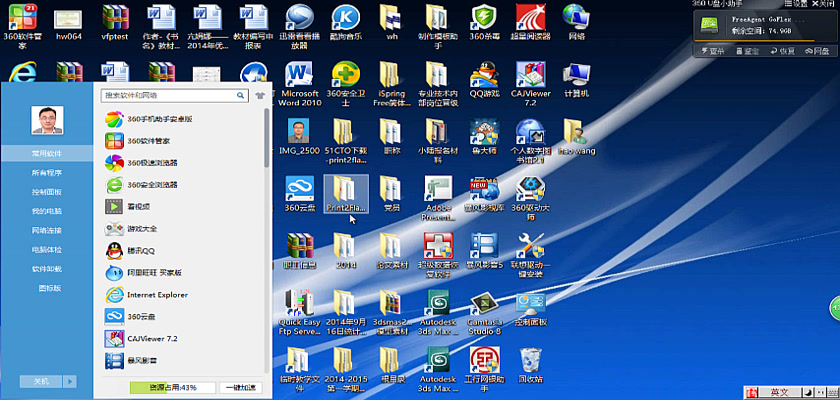Click the magnifier search icon in start menu
840x400 pixels.
pos(241,96)
